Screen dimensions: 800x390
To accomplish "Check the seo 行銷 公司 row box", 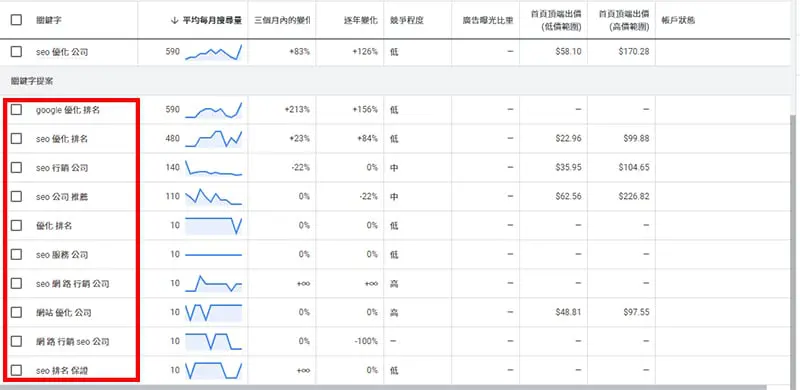I will click(x=16, y=167).
